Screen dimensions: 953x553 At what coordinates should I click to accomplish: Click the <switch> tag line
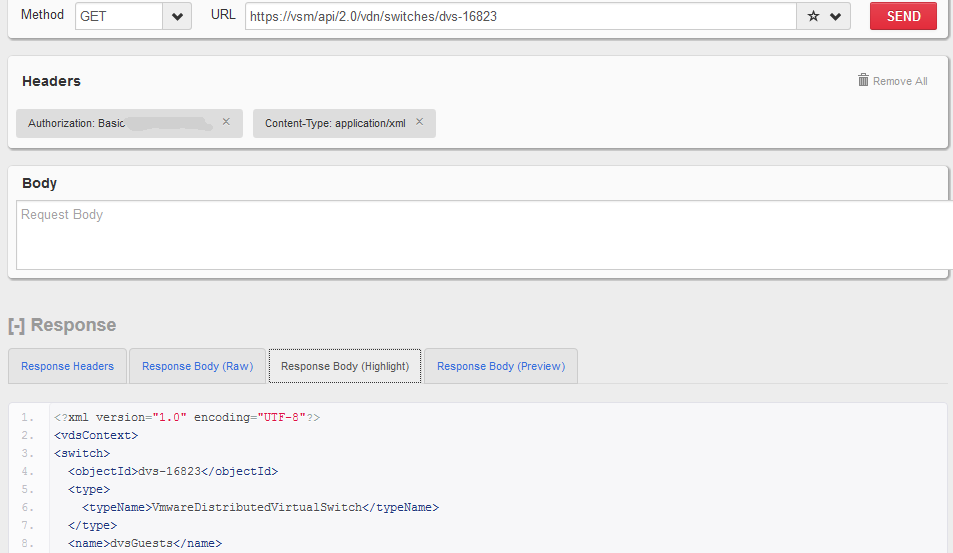[82, 453]
